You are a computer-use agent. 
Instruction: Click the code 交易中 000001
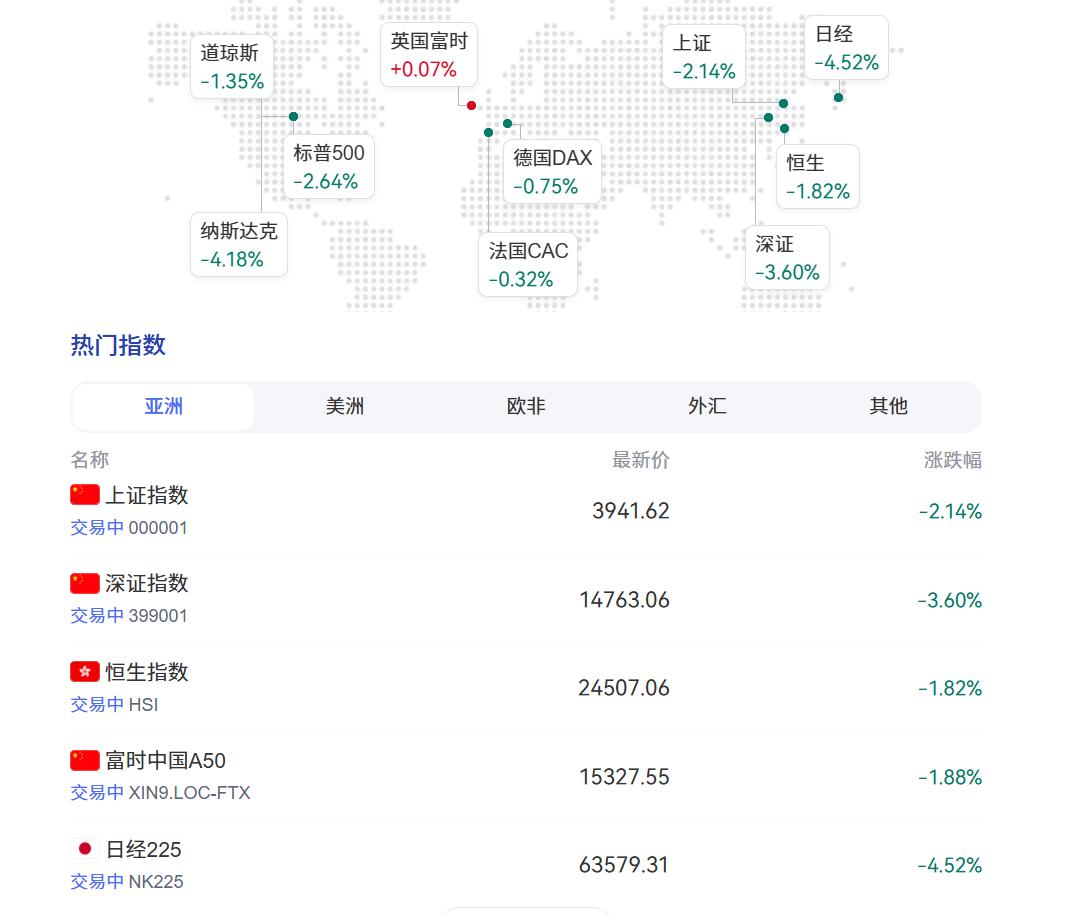pyautogui.click(x=129, y=527)
